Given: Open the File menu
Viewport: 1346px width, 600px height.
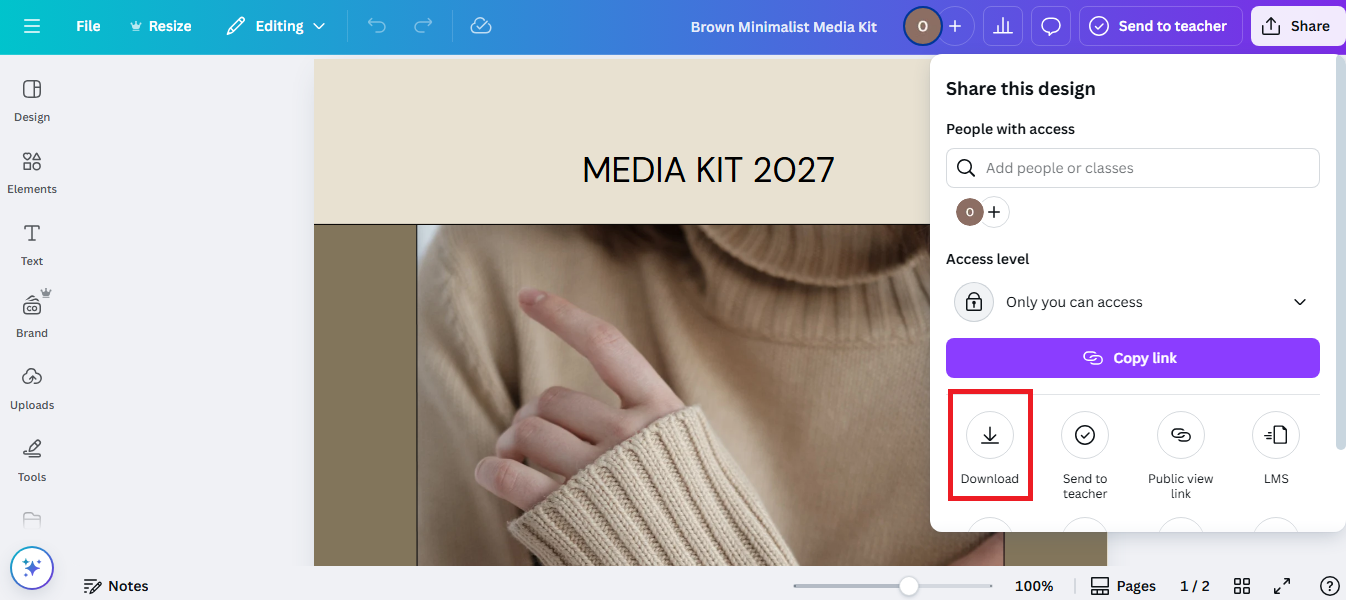Looking at the screenshot, I should tap(87, 26).
